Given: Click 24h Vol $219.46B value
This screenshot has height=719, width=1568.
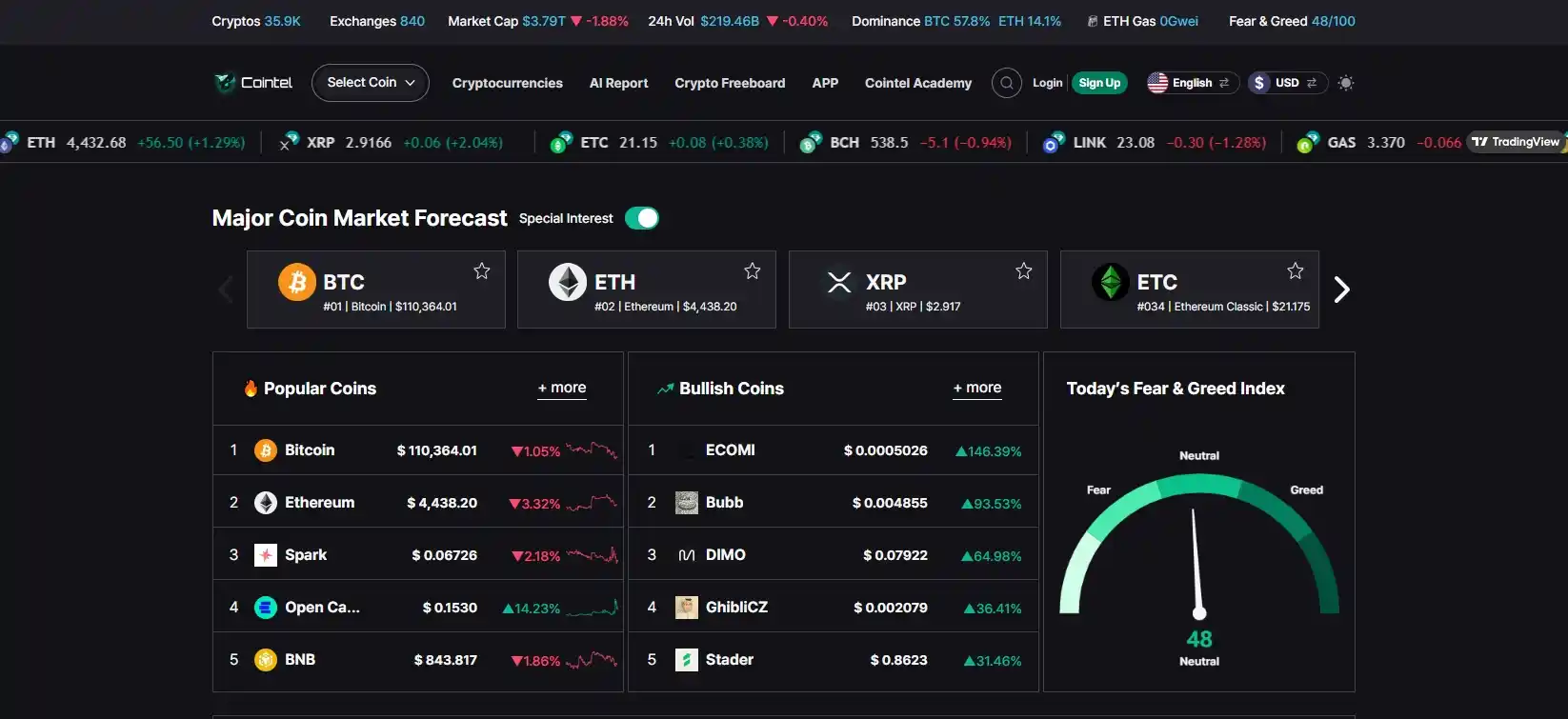Looking at the screenshot, I should [x=730, y=21].
